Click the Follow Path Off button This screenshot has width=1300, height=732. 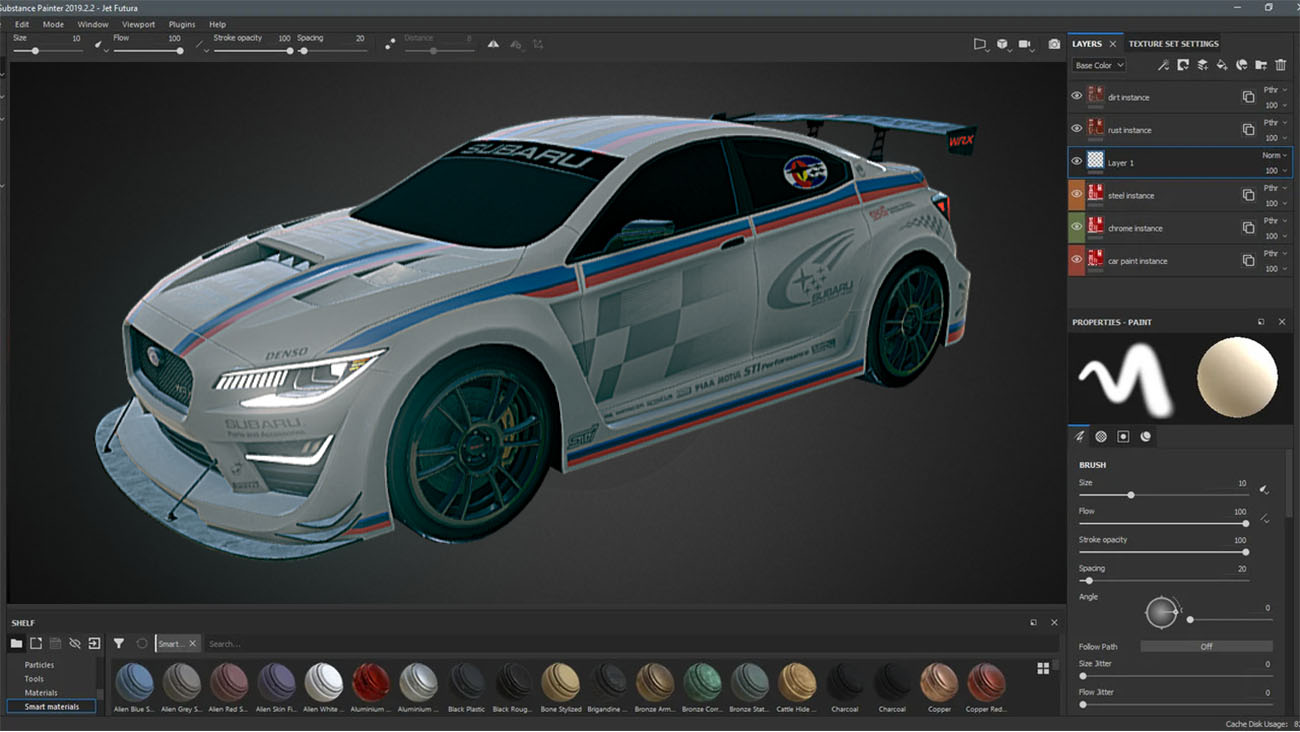pos(1207,646)
